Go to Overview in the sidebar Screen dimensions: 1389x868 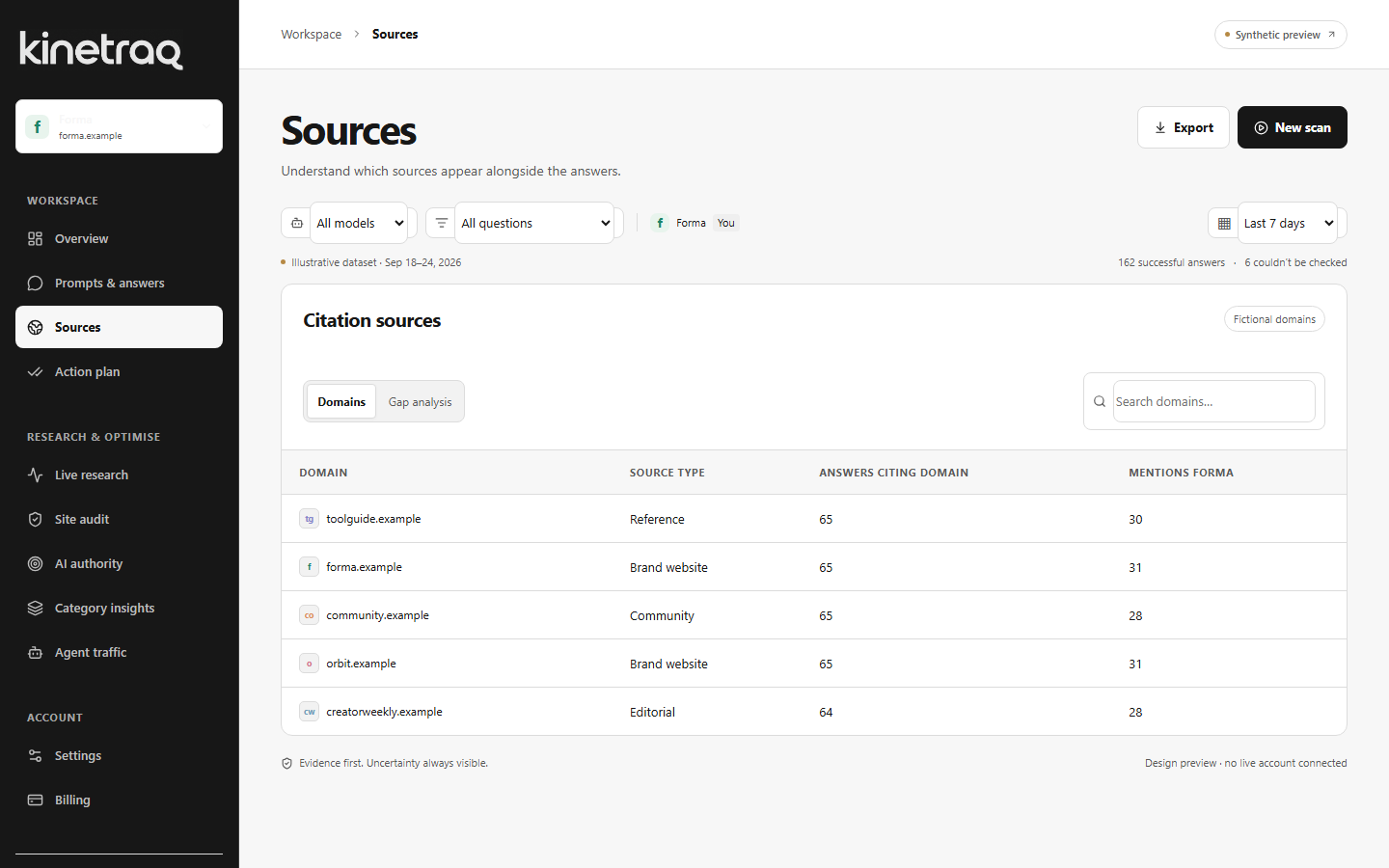coord(120,238)
